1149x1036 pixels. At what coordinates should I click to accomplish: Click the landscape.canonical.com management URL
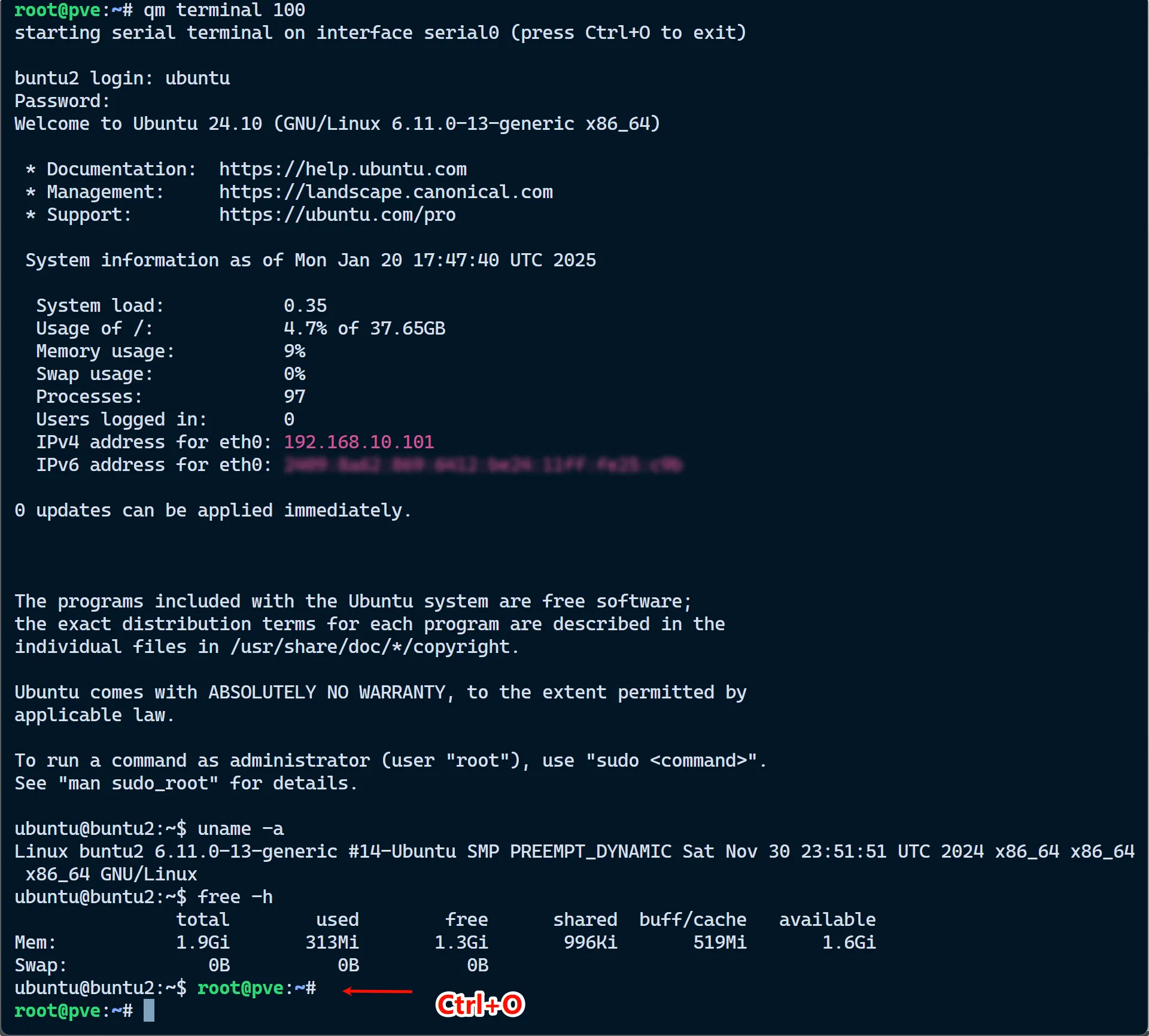pos(385,192)
